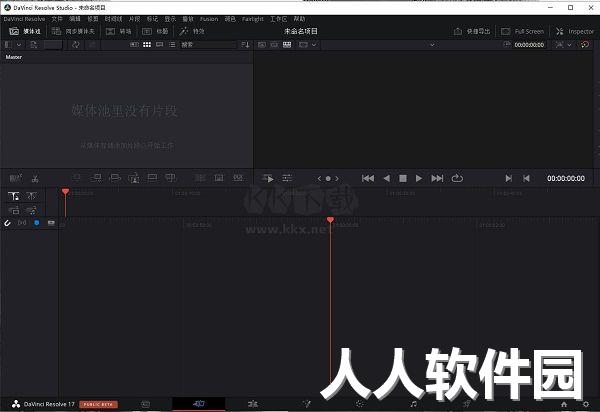This screenshot has height=412, width=600.
Task: Open the Cut page tab
Action: tap(199, 404)
